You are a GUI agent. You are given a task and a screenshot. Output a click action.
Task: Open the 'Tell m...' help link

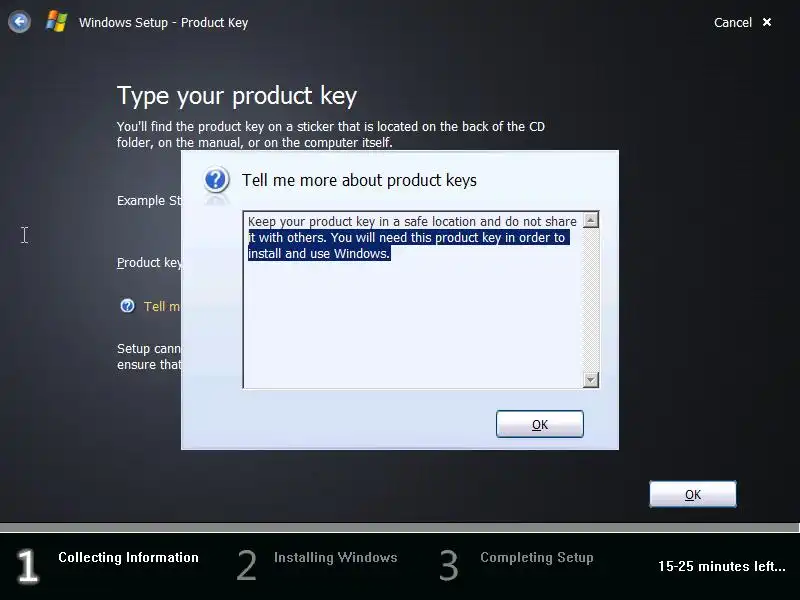click(162, 306)
